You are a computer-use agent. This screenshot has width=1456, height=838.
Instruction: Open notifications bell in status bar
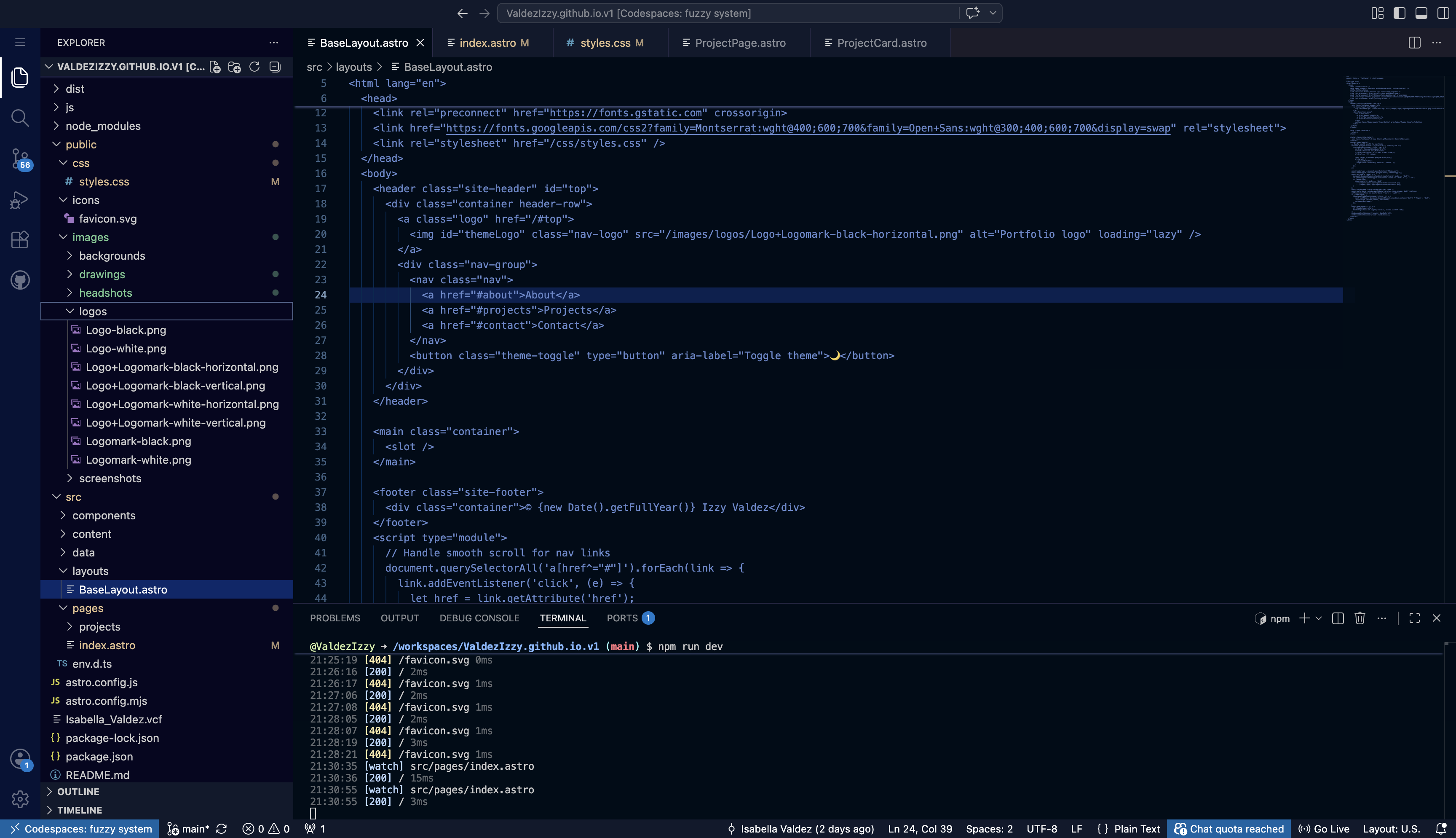coord(1441,829)
